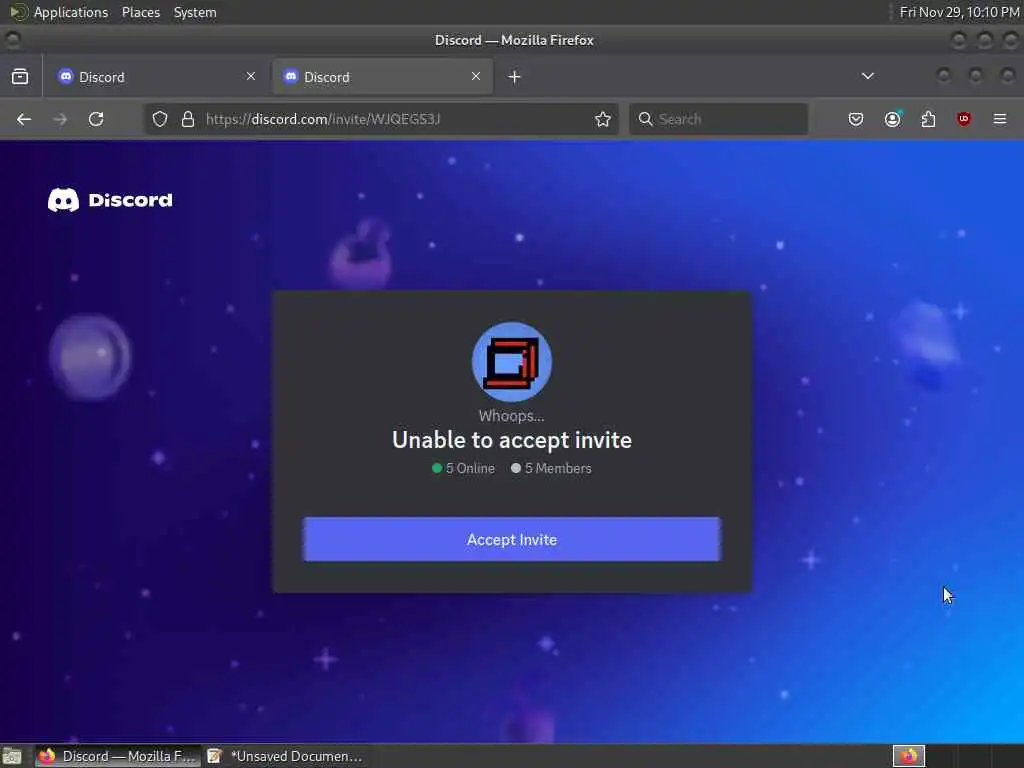
Task: Click the Firefox Search box
Action: coord(718,119)
